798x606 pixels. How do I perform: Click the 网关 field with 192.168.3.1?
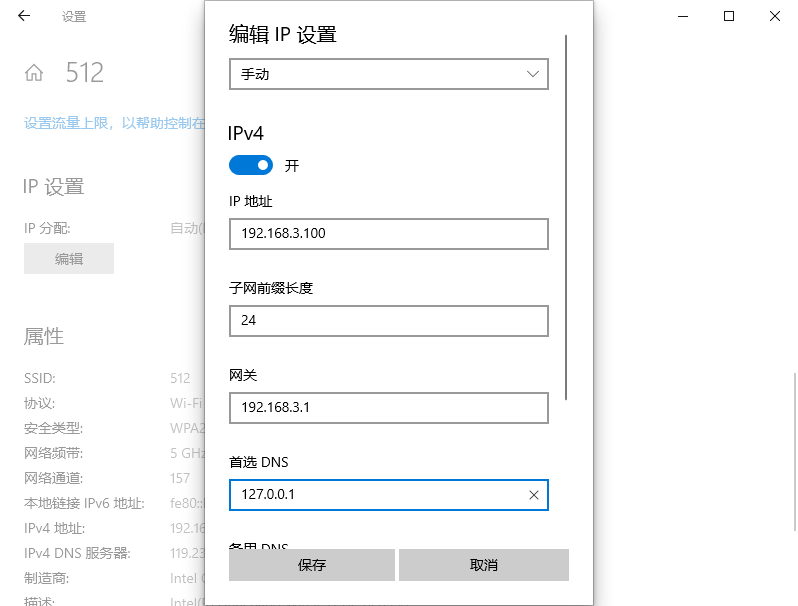(x=389, y=408)
